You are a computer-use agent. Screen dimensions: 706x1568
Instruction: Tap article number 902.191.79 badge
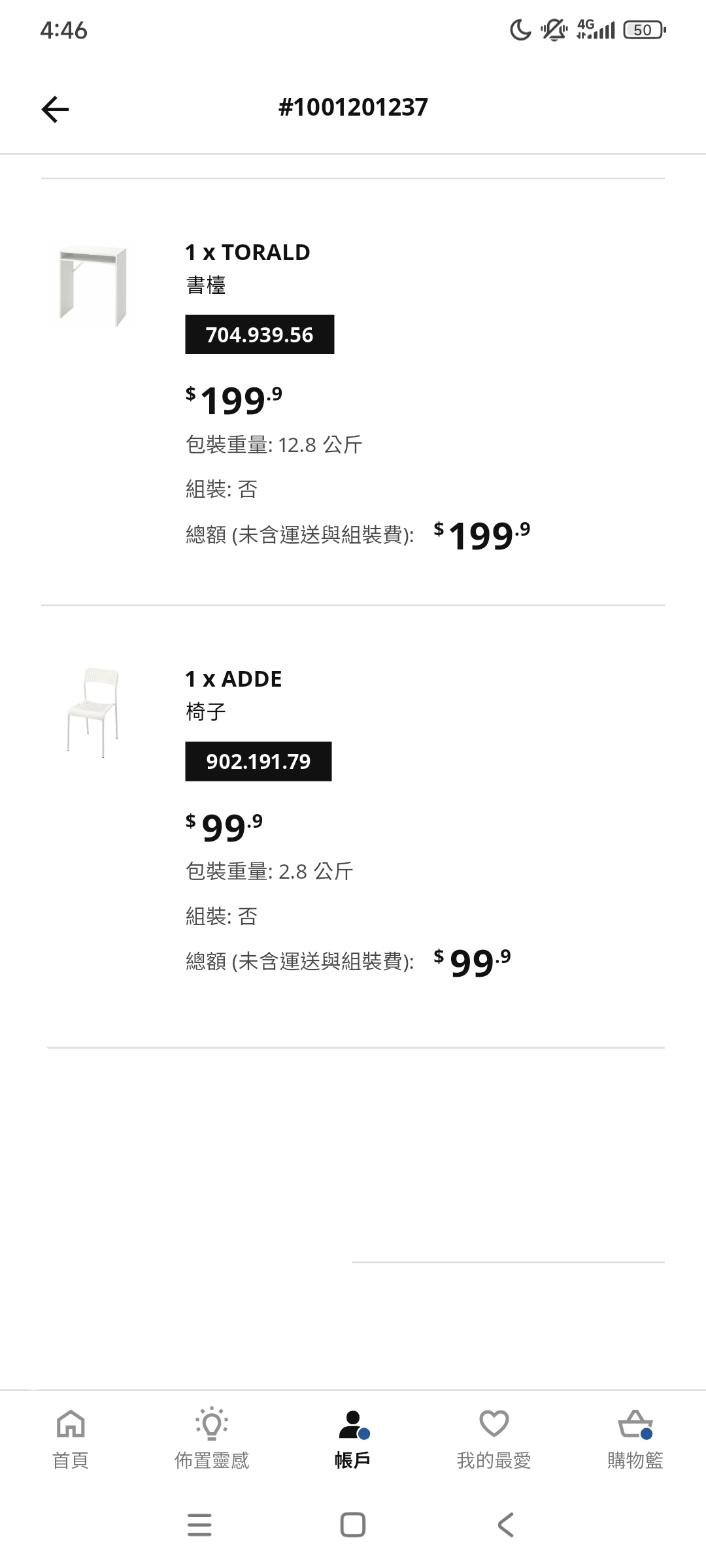[258, 761]
